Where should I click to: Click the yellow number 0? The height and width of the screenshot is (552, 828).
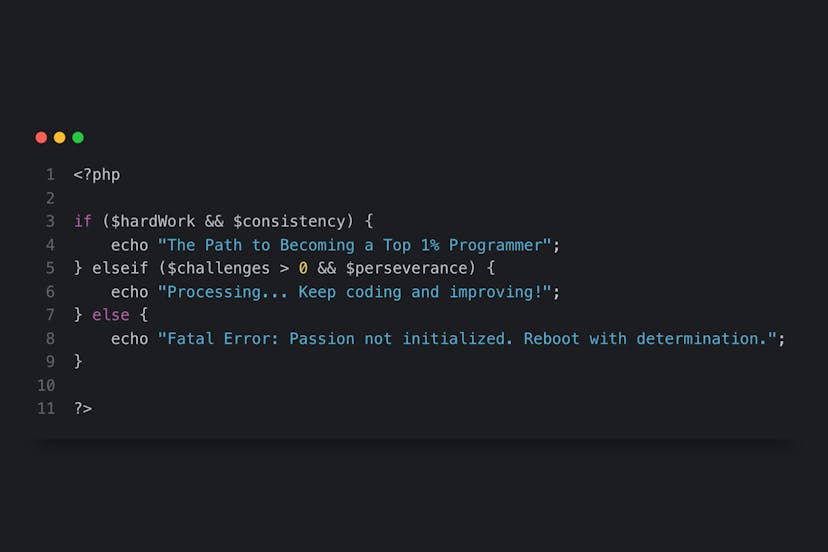tap(303, 268)
